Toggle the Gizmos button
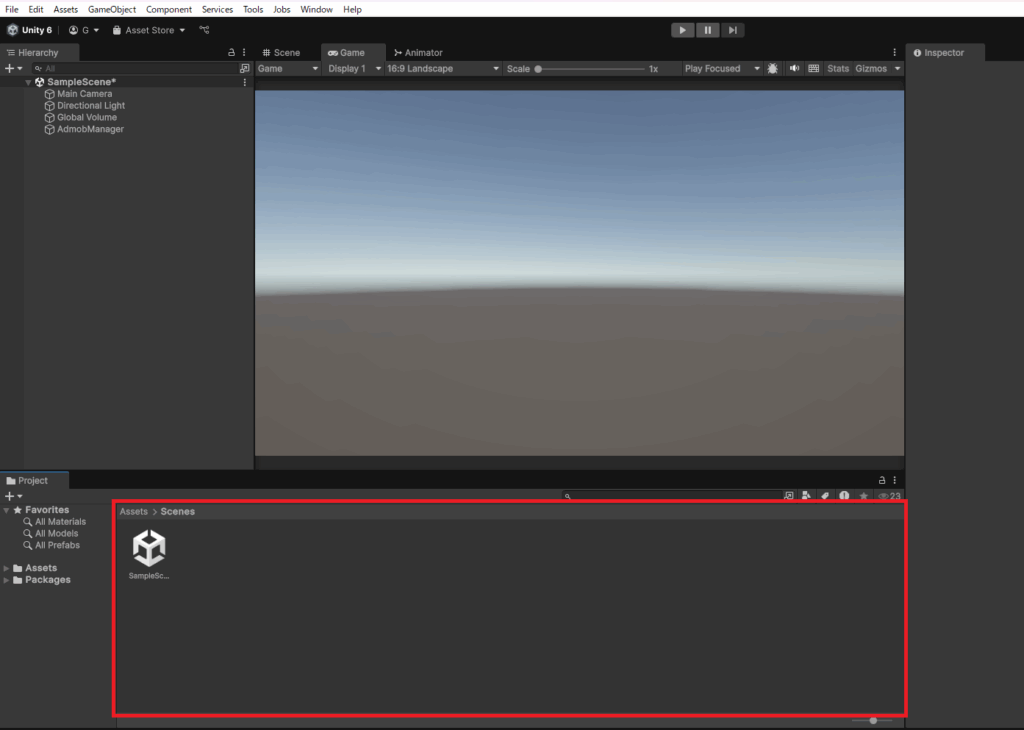Screen dimensions: 1024x730 [871, 69]
